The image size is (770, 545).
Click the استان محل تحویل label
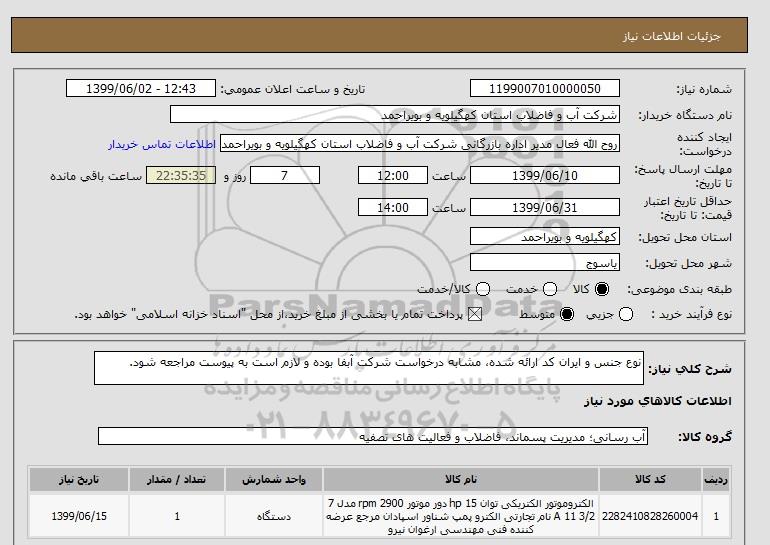click(685, 238)
